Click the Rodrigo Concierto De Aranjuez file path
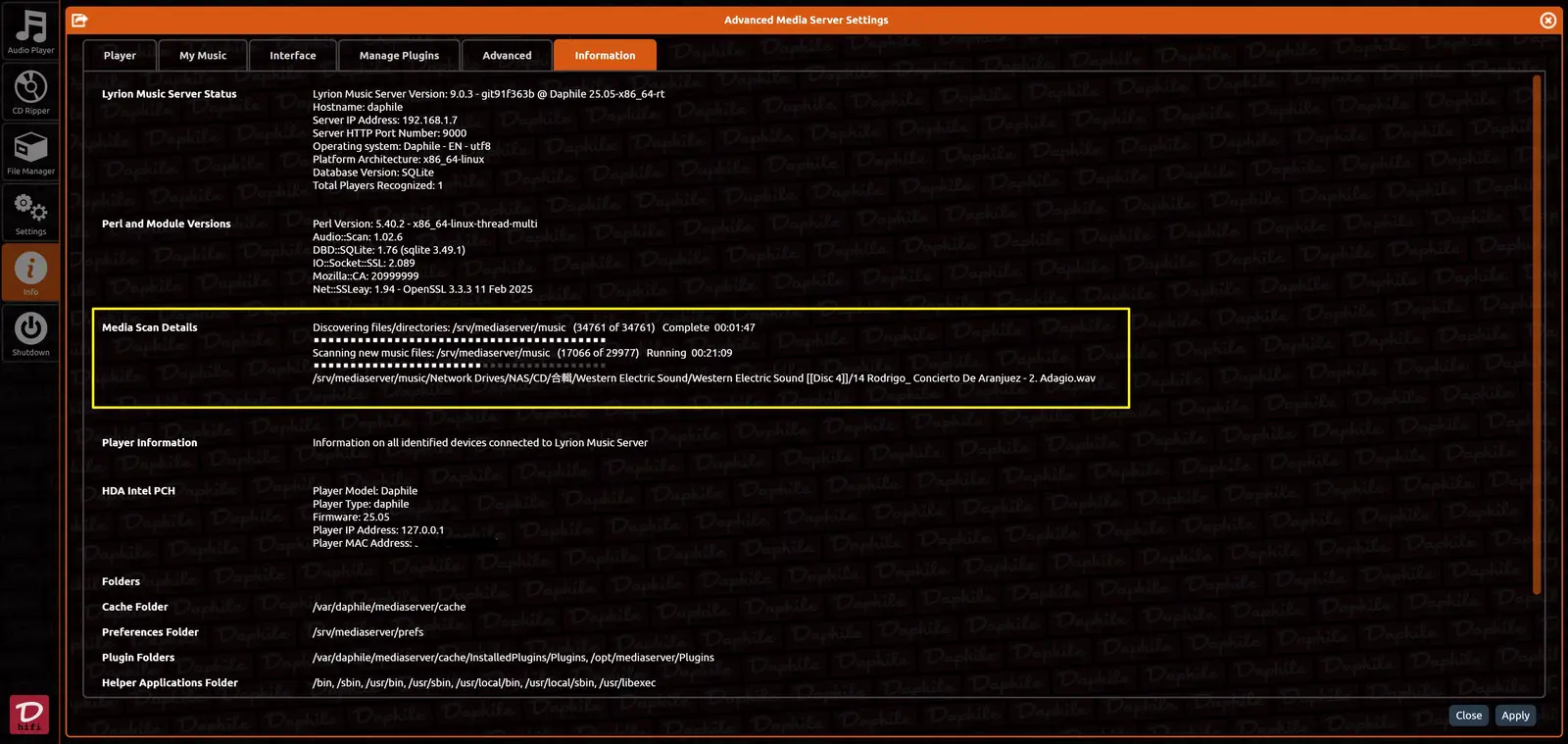Image resolution: width=1568 pixels, height=744 pixels. click(704, 378)
